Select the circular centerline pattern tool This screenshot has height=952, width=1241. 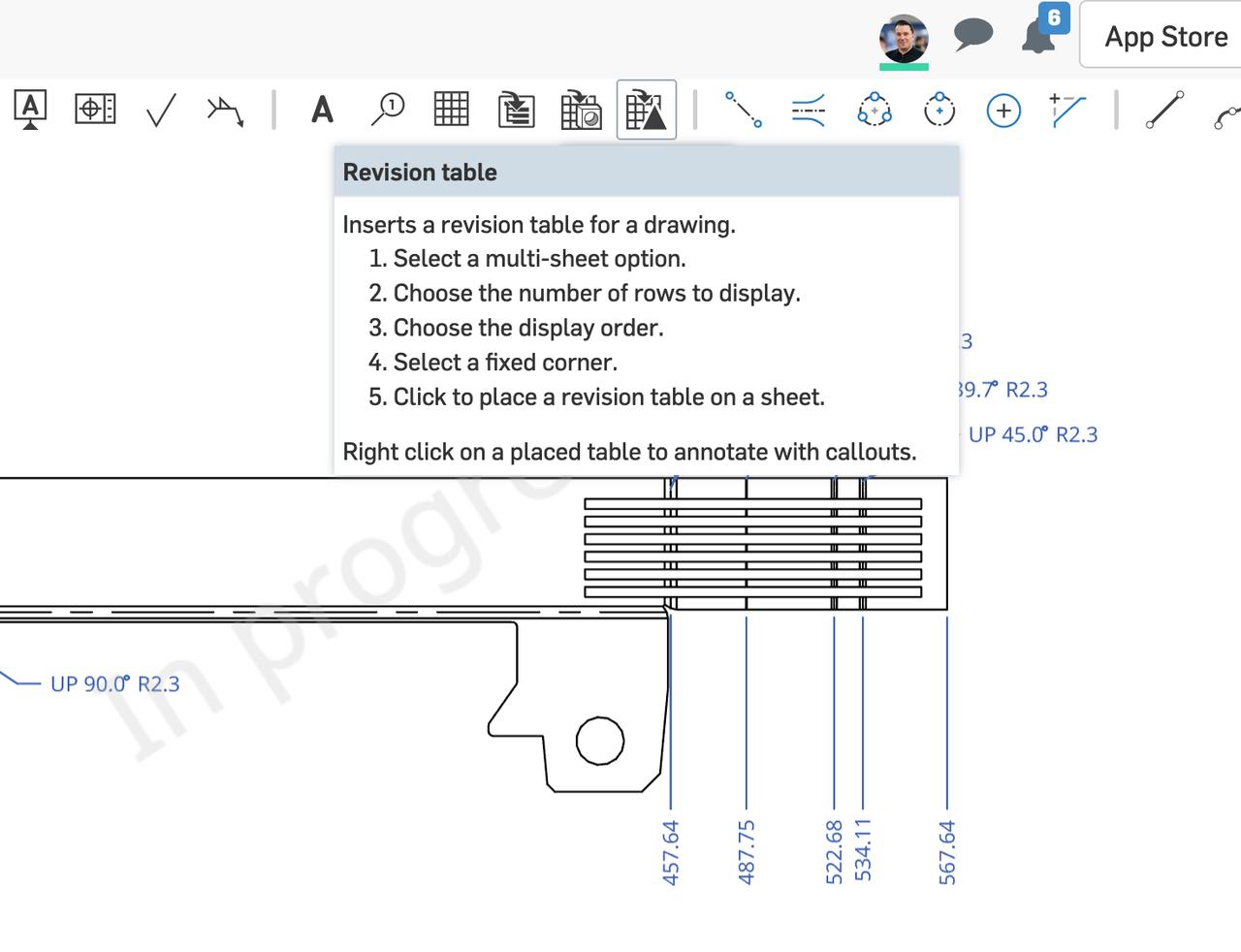click(874, 111)
